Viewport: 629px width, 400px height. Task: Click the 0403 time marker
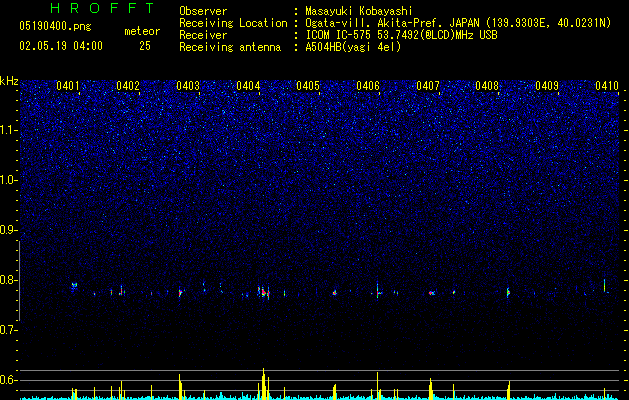(x=188, y=86)
